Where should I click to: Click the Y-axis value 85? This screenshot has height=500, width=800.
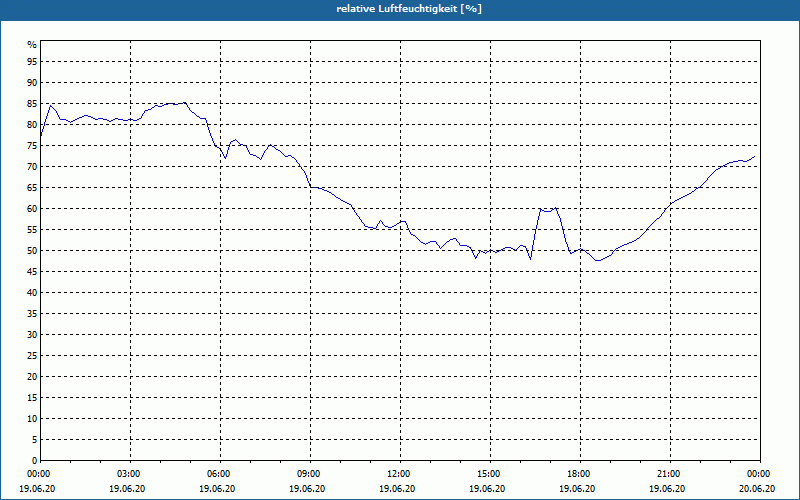[x=32, y=104]
